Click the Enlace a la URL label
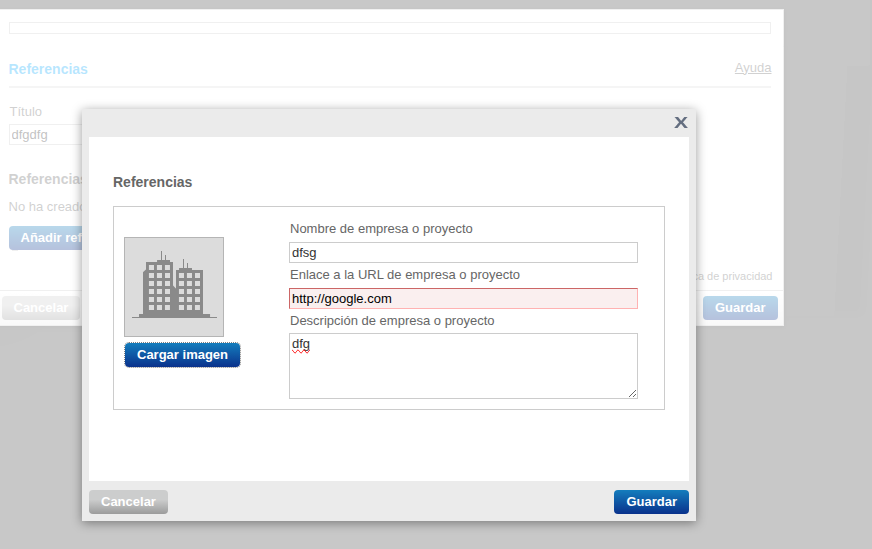The height and width of the screenshot is (549, 872). pyautogui.click(x=404, y=275)
